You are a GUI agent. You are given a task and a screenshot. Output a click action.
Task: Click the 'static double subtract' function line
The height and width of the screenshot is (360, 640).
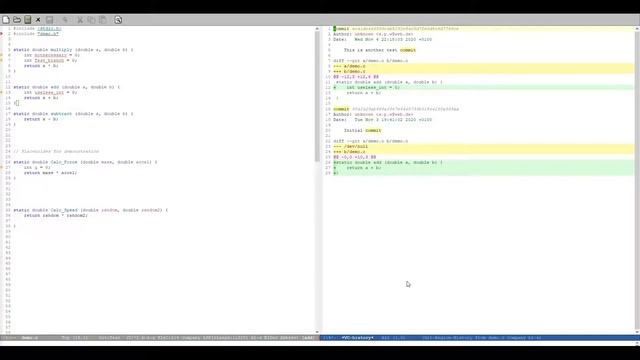[73, 114]
